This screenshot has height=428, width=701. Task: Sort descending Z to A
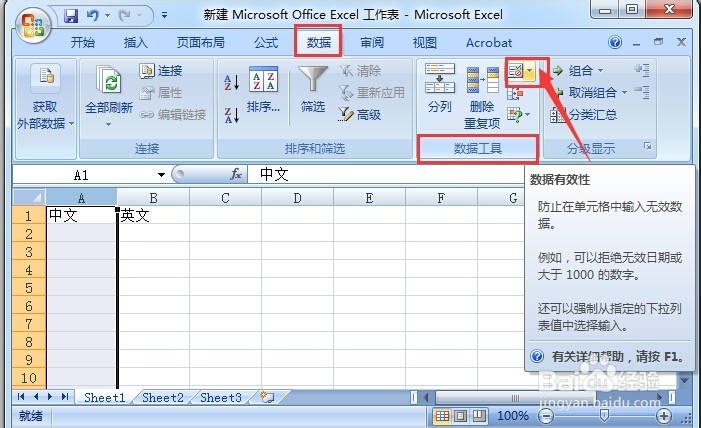(232, 115)
